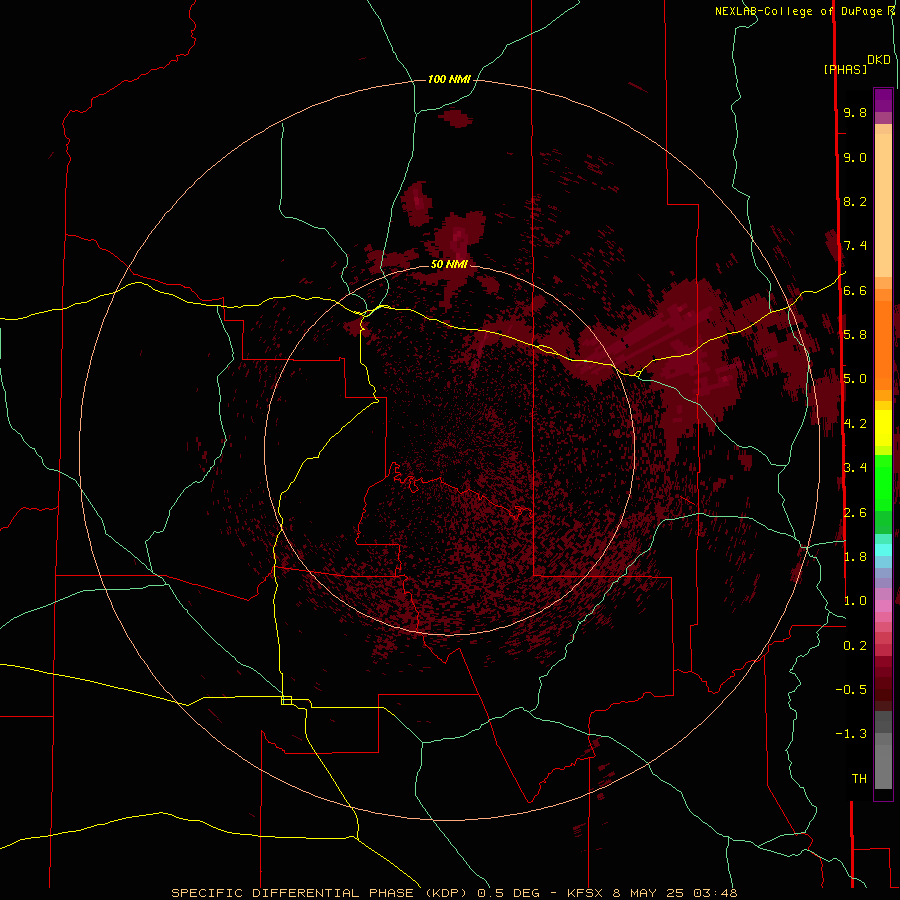Select the 9.0 value on the scale

855,158
